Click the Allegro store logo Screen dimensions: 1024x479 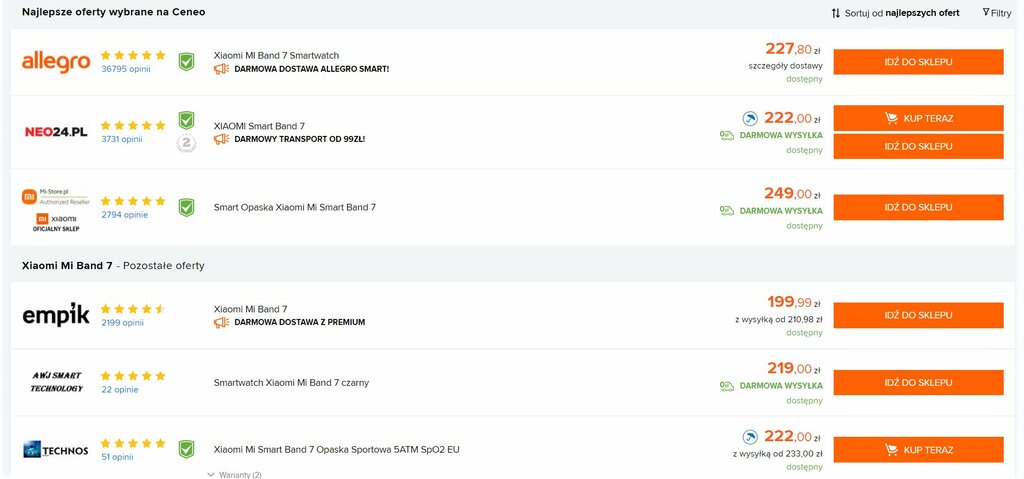point(56,62)
